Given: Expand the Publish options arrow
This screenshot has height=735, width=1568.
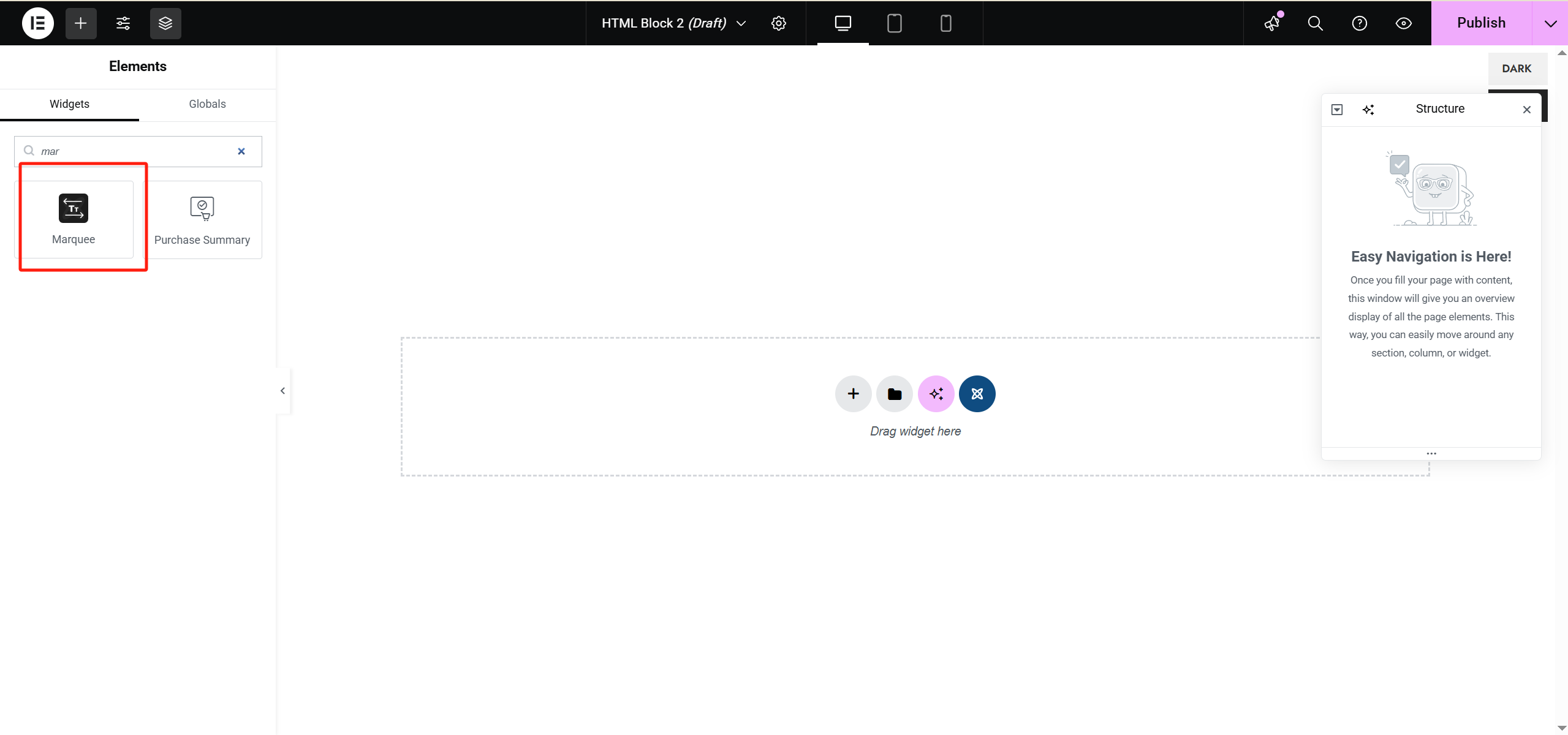Looking at the screenshot, I should [x=1550, y=23].
